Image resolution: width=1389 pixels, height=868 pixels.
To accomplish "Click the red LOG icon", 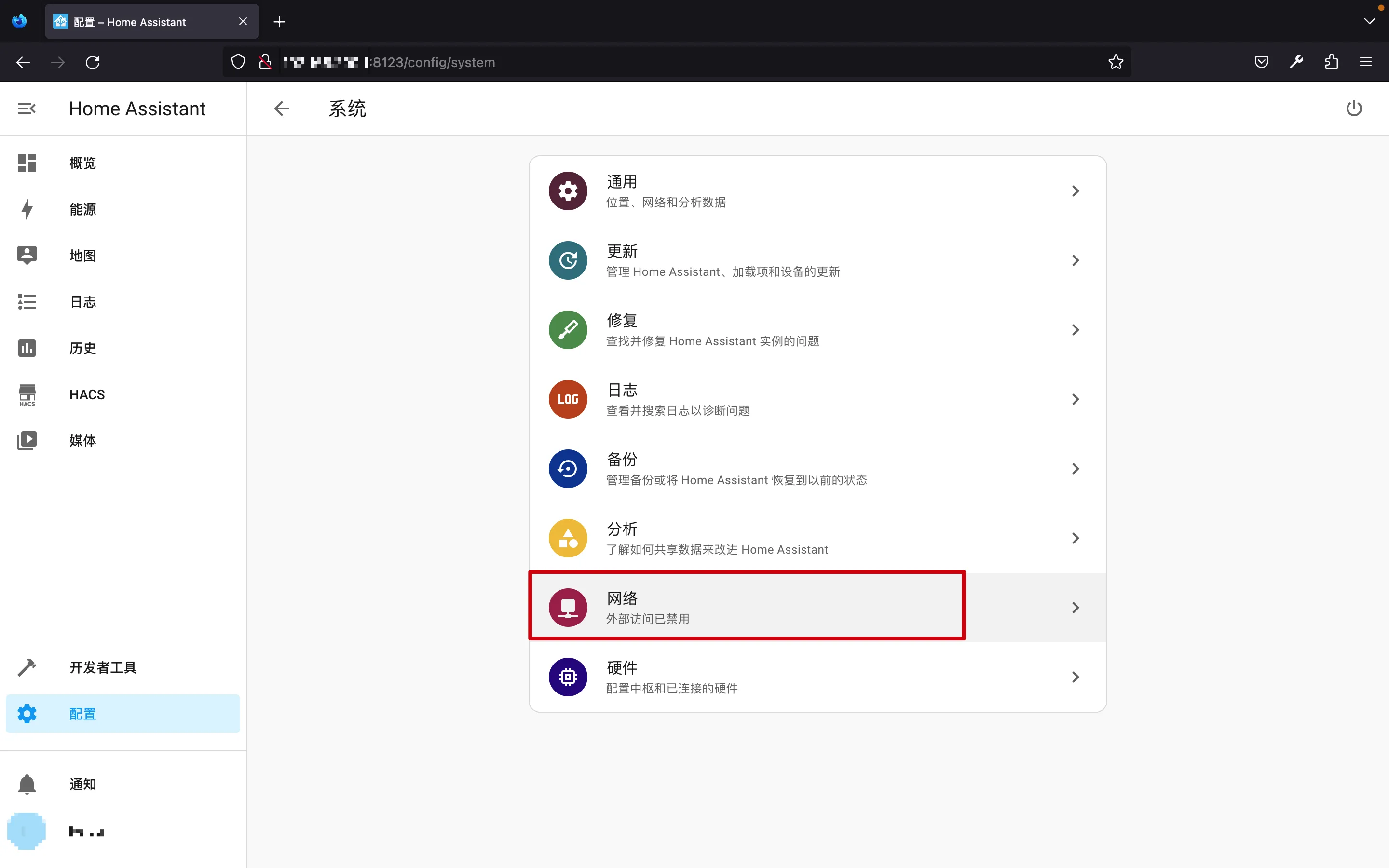I will coord(568,399).
